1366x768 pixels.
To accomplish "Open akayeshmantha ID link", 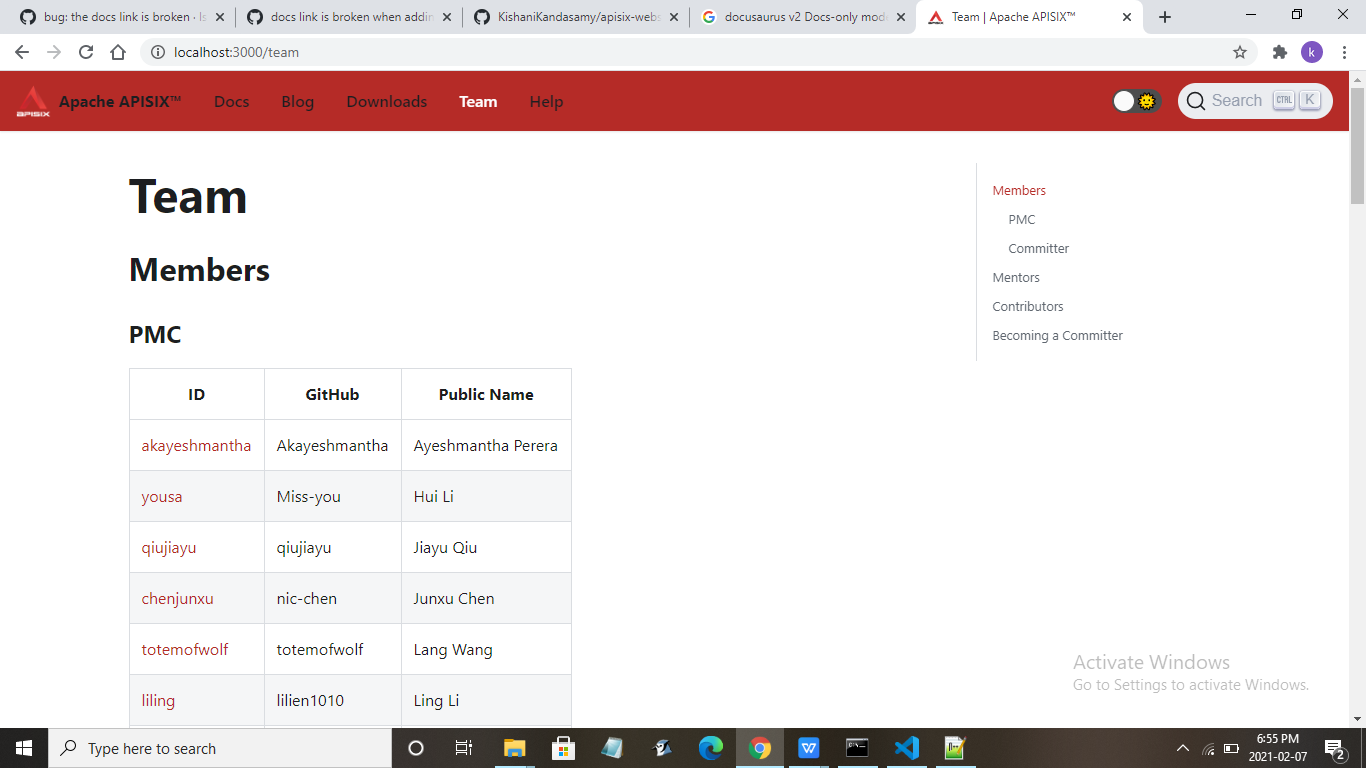I will pos(196,446).
